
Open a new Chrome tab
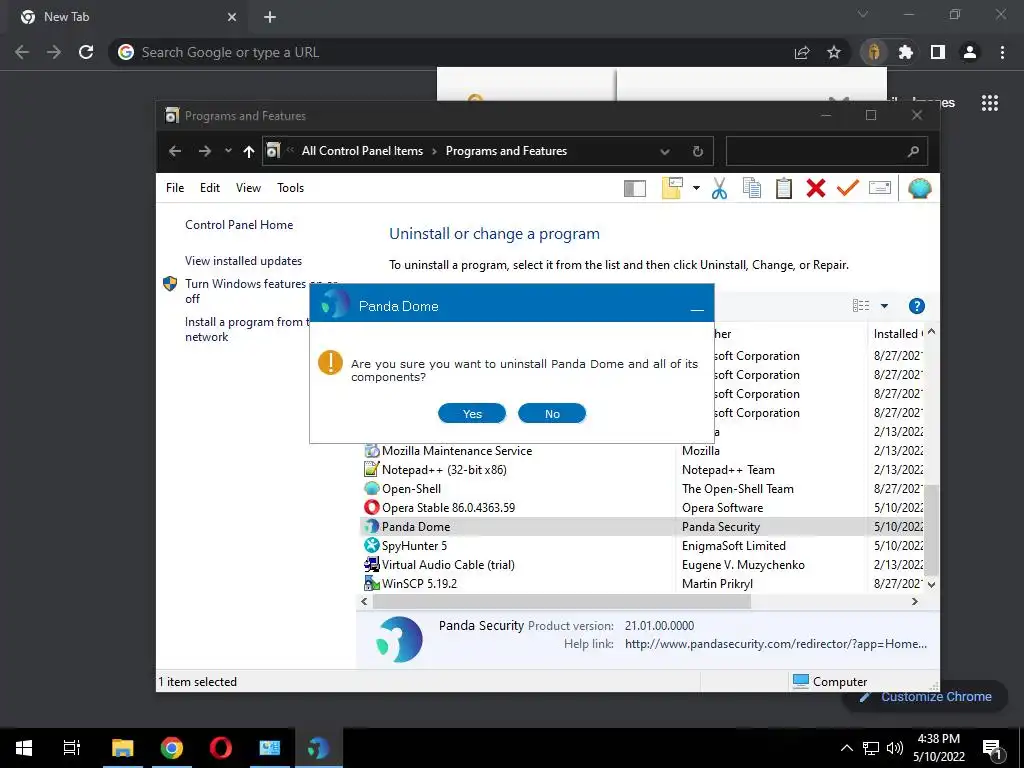(x=270, y=17)
